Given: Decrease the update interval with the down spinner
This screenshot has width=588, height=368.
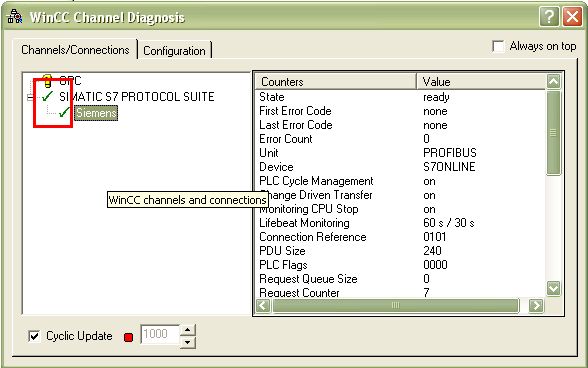Looking at the screenshot, I should [188, 342].
